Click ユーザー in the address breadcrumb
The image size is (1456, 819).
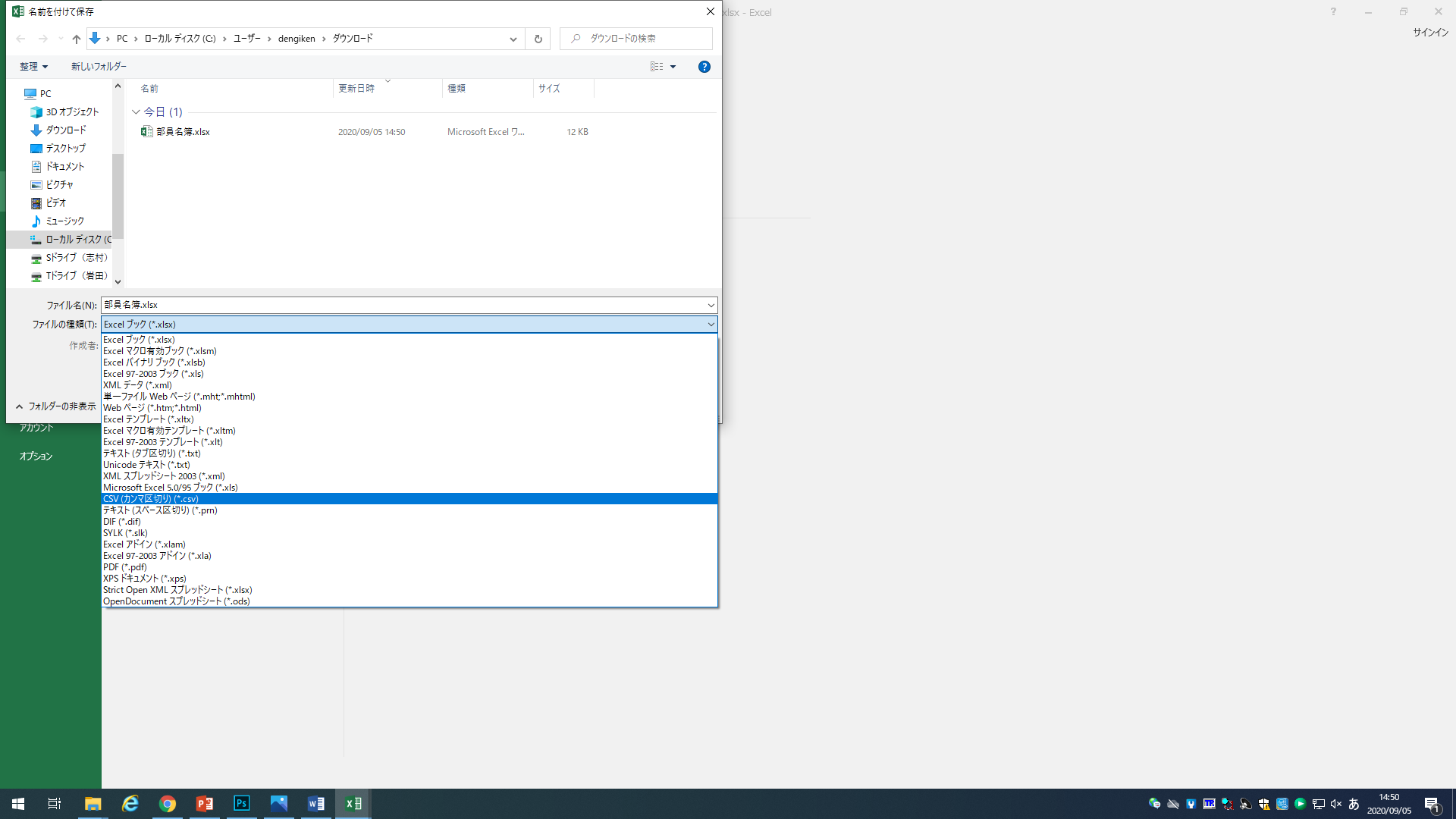247,39
